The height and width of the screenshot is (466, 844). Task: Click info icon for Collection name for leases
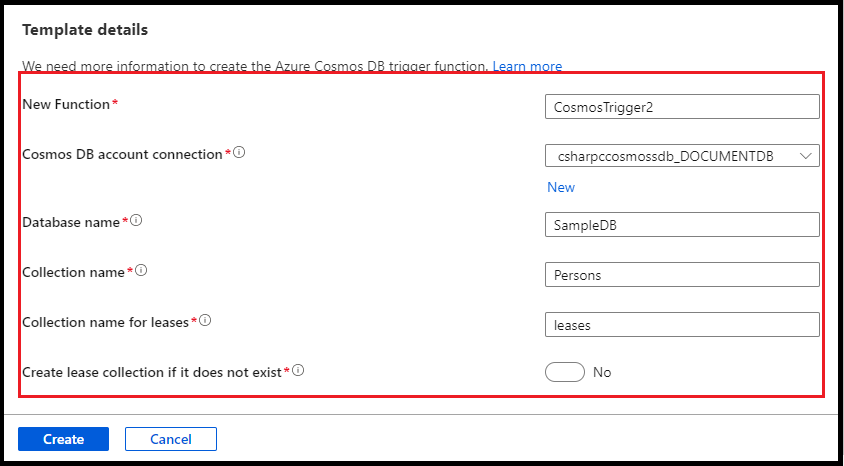tap(205, 321)
